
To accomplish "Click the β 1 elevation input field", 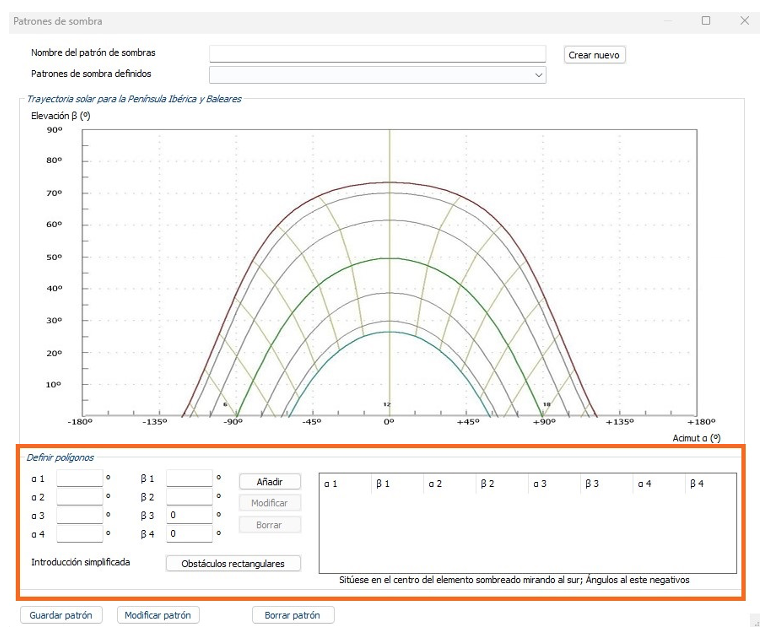I will point(189,479).
